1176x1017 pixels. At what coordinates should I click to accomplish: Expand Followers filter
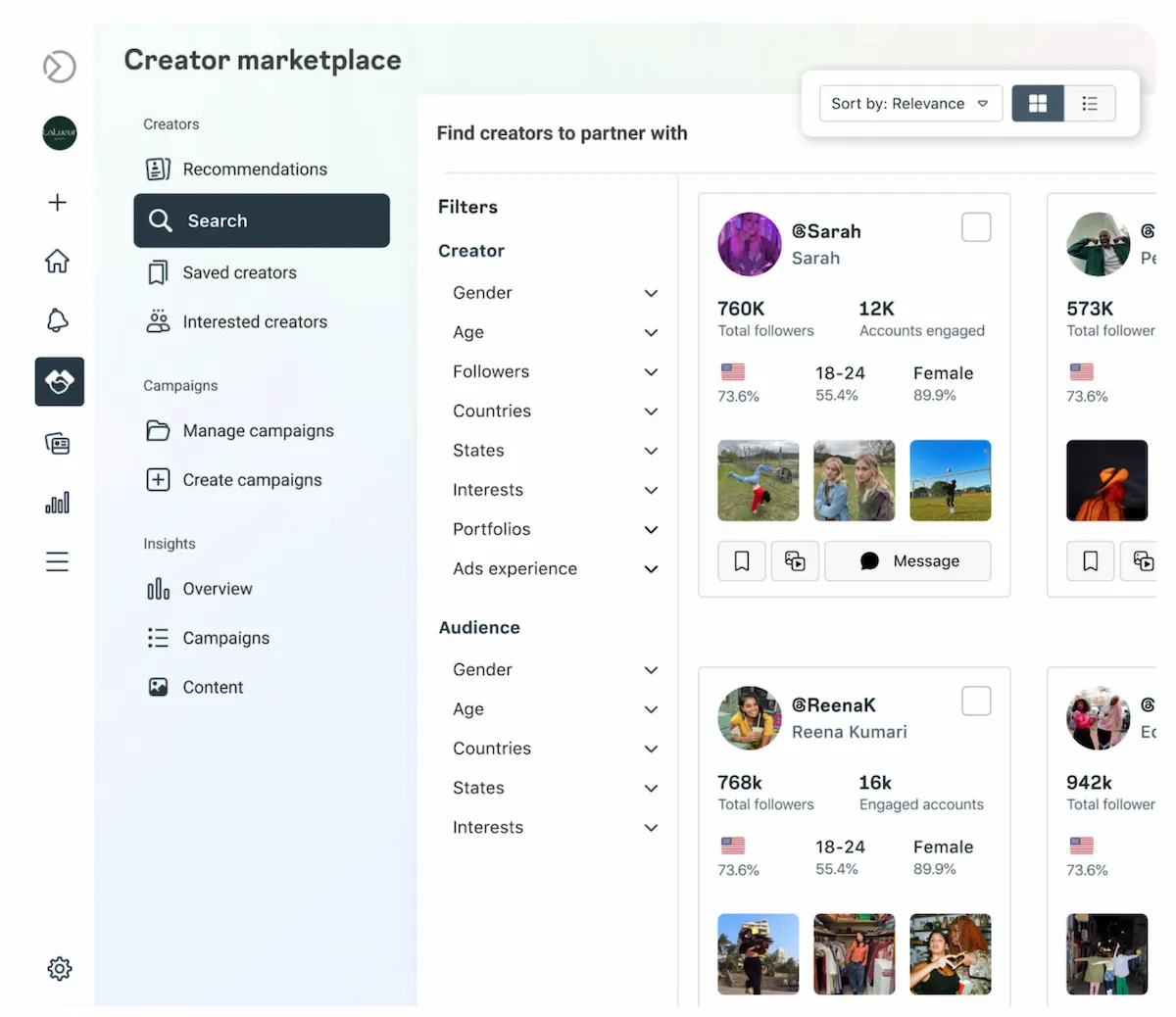555,371
